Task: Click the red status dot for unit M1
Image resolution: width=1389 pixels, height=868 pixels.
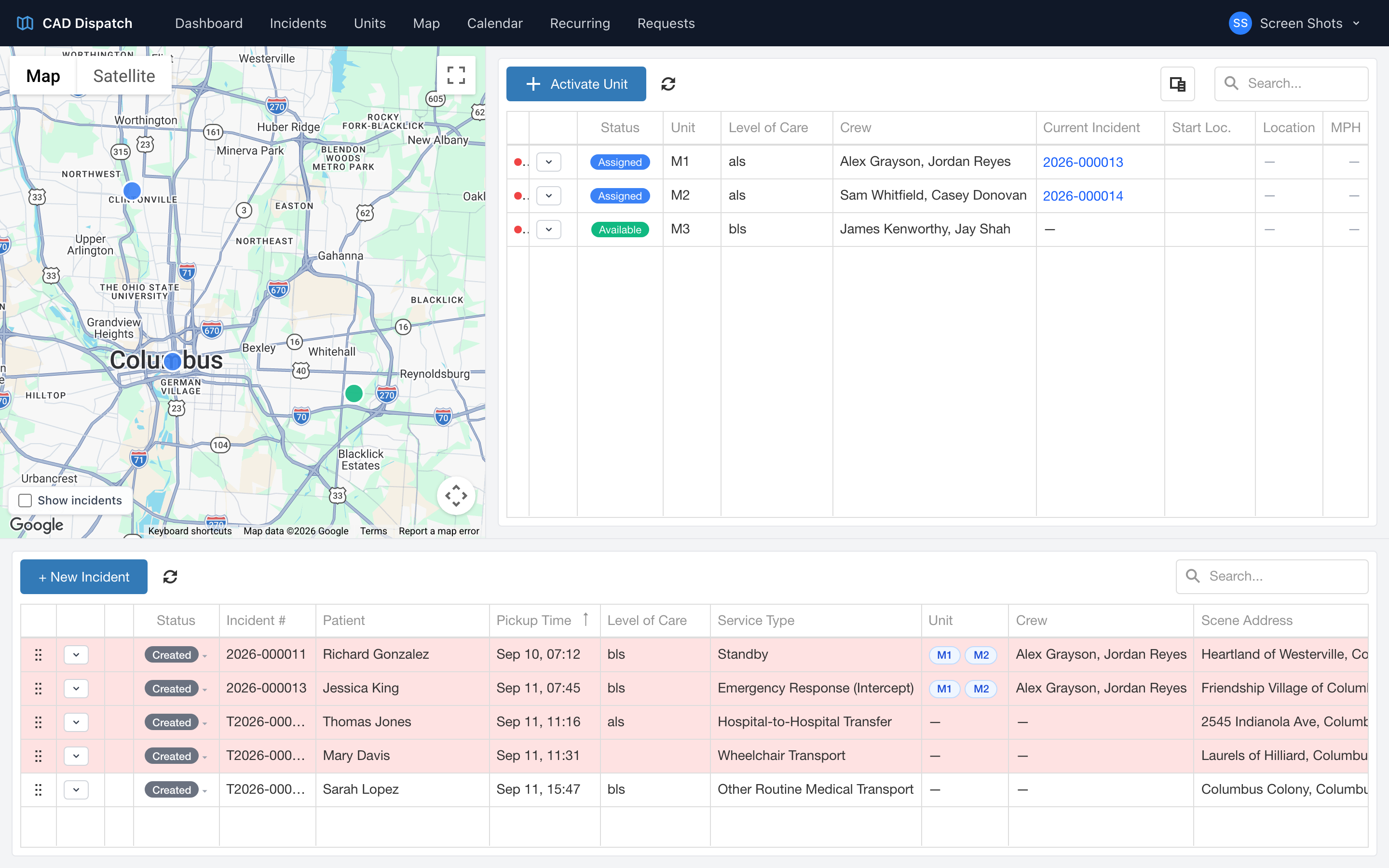Action: (x=517, y=162)
